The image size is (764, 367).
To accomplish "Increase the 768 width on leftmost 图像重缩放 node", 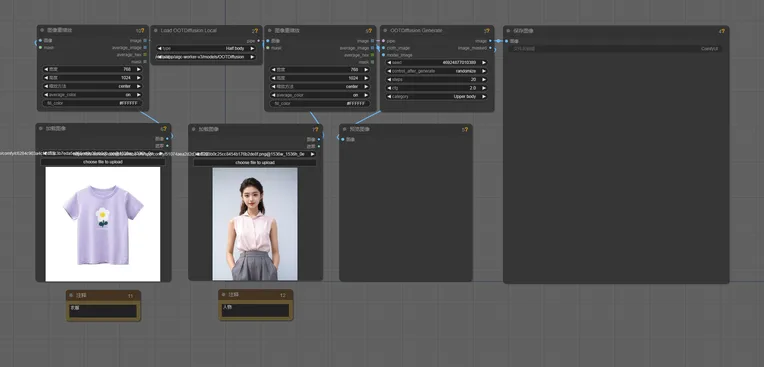I will [x=139, y=69].
